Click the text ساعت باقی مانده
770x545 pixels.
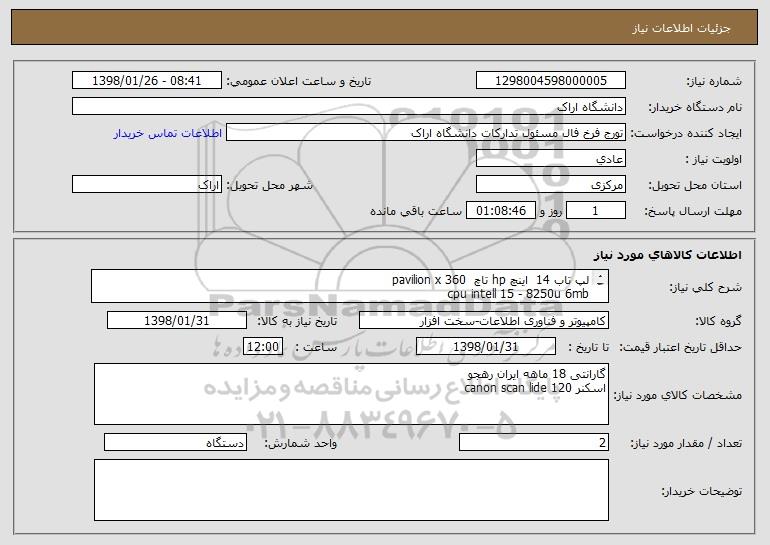click(415, 211)
